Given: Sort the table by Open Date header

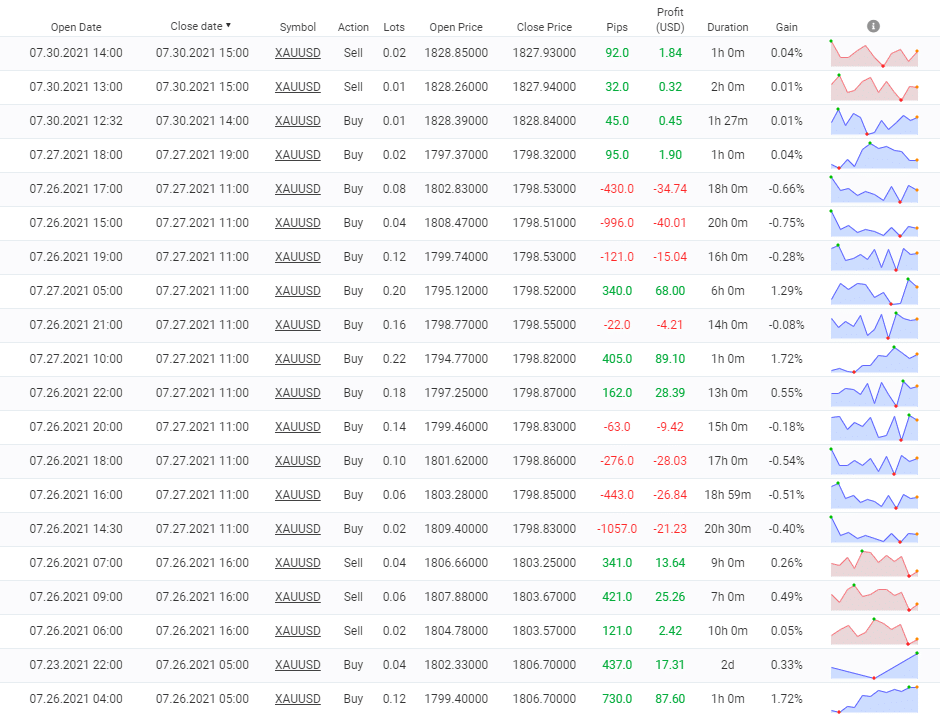Looking at the screenshot, I should pos(76,27).
